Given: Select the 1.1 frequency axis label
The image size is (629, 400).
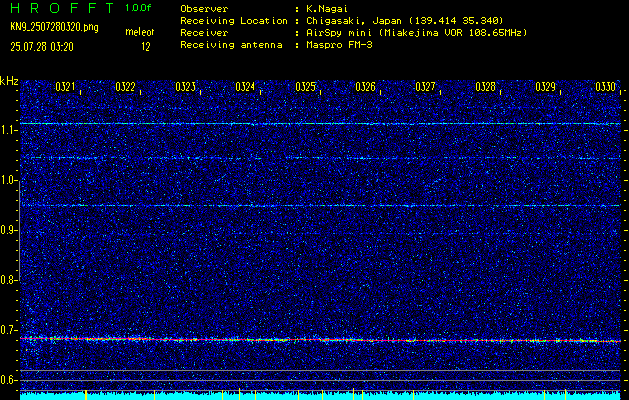Looking at the screenshot, I should tap(7, 130).
